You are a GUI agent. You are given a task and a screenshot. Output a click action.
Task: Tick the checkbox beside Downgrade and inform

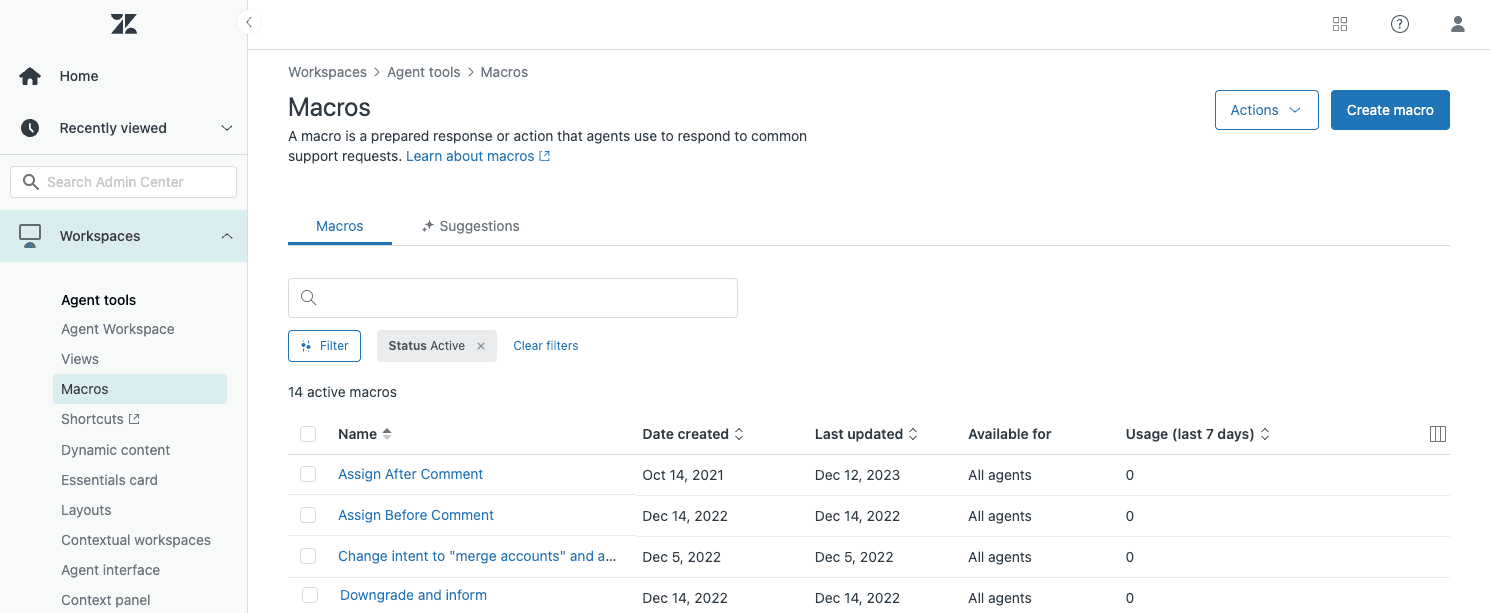tap(308, 594)
